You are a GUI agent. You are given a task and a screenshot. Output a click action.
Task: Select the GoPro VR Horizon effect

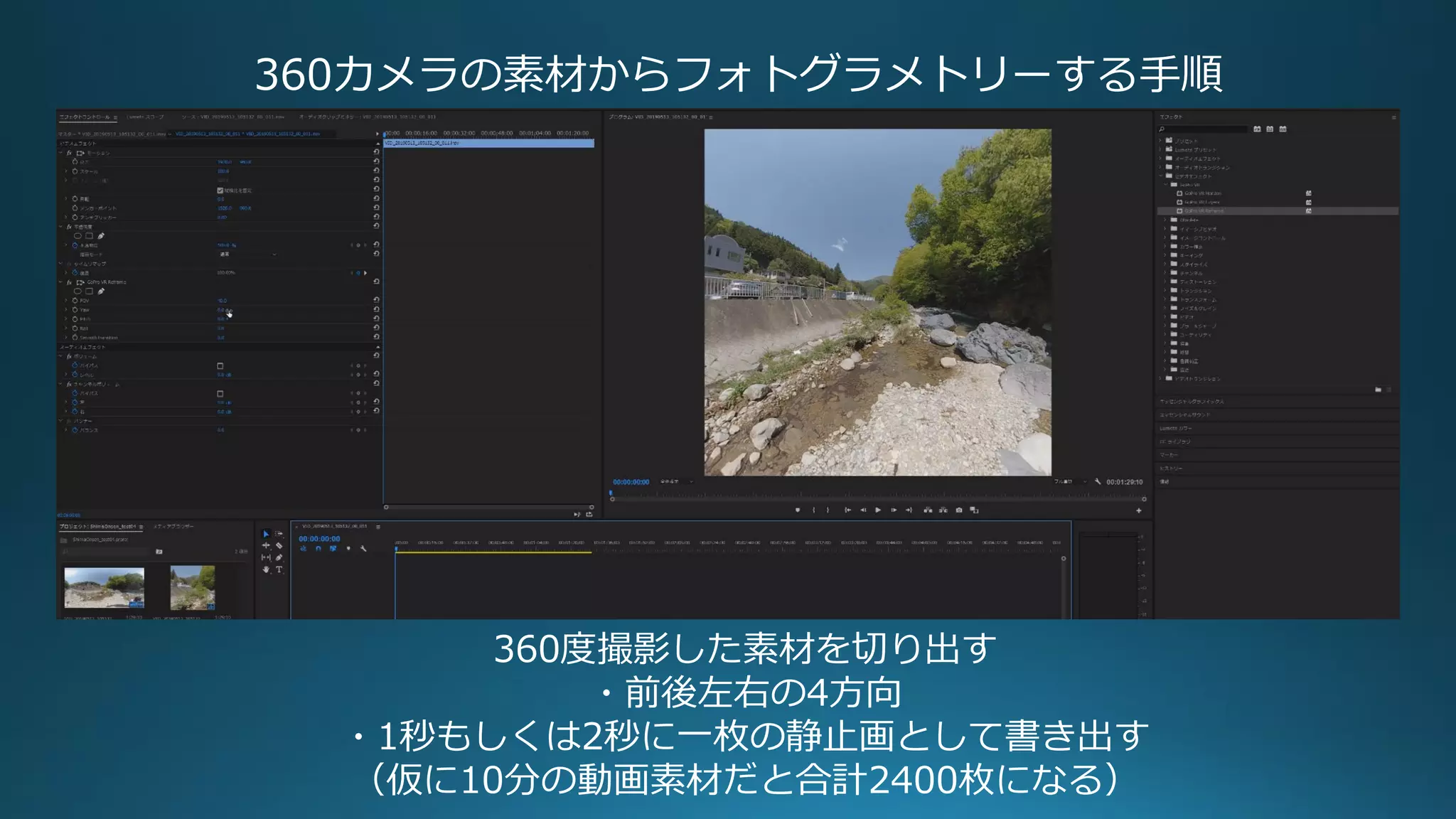tap(1203, 193)
